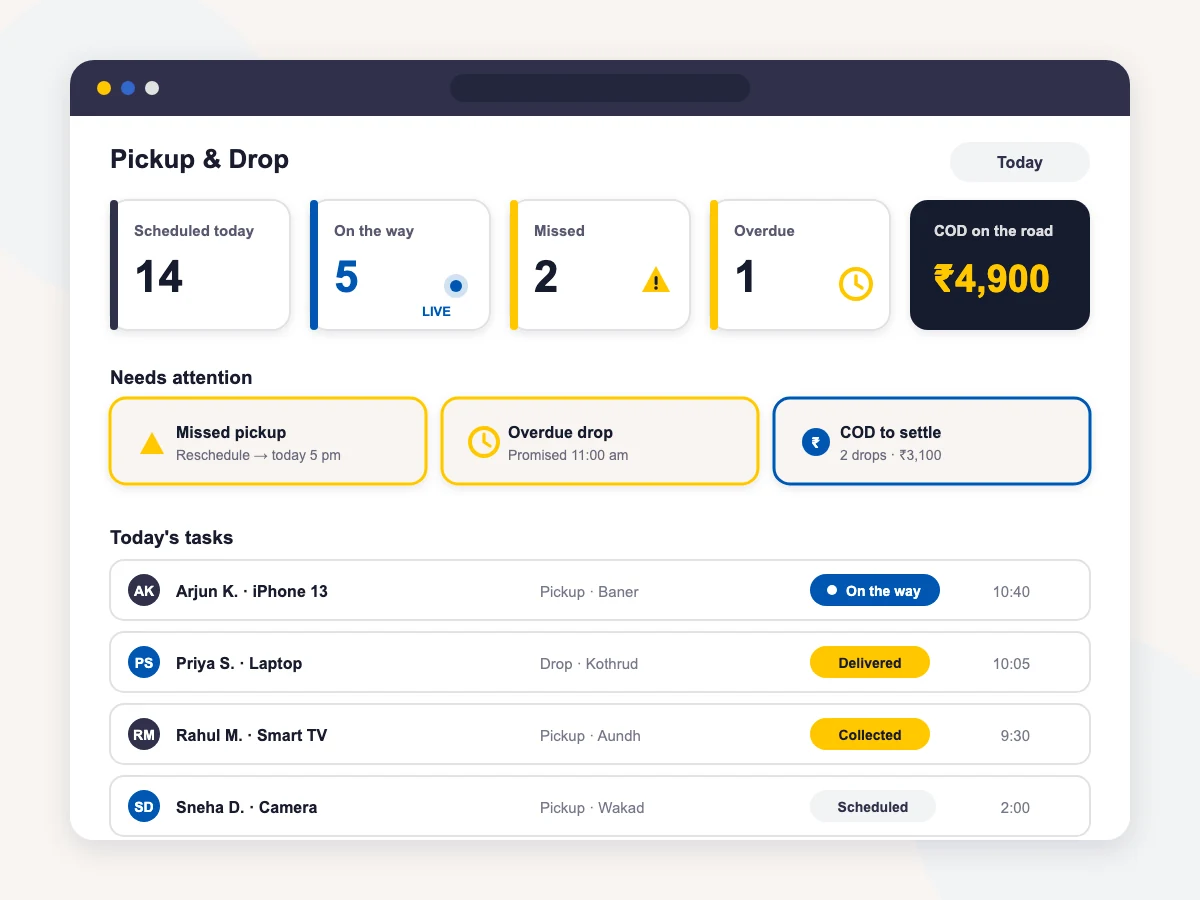Click the Delivered status badge
The width and height of the screenshot is (1200, 900).
tap(870, 662)
